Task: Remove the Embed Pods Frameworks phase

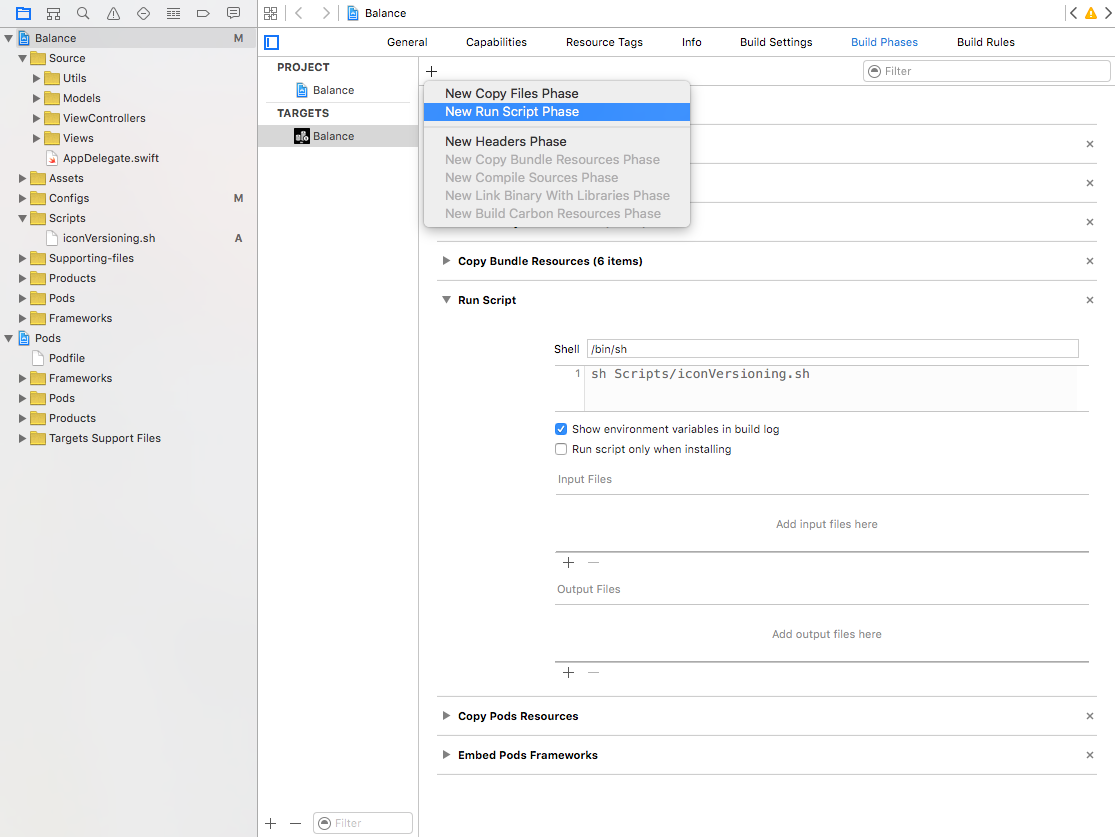Action: [x=1089, y=755]
